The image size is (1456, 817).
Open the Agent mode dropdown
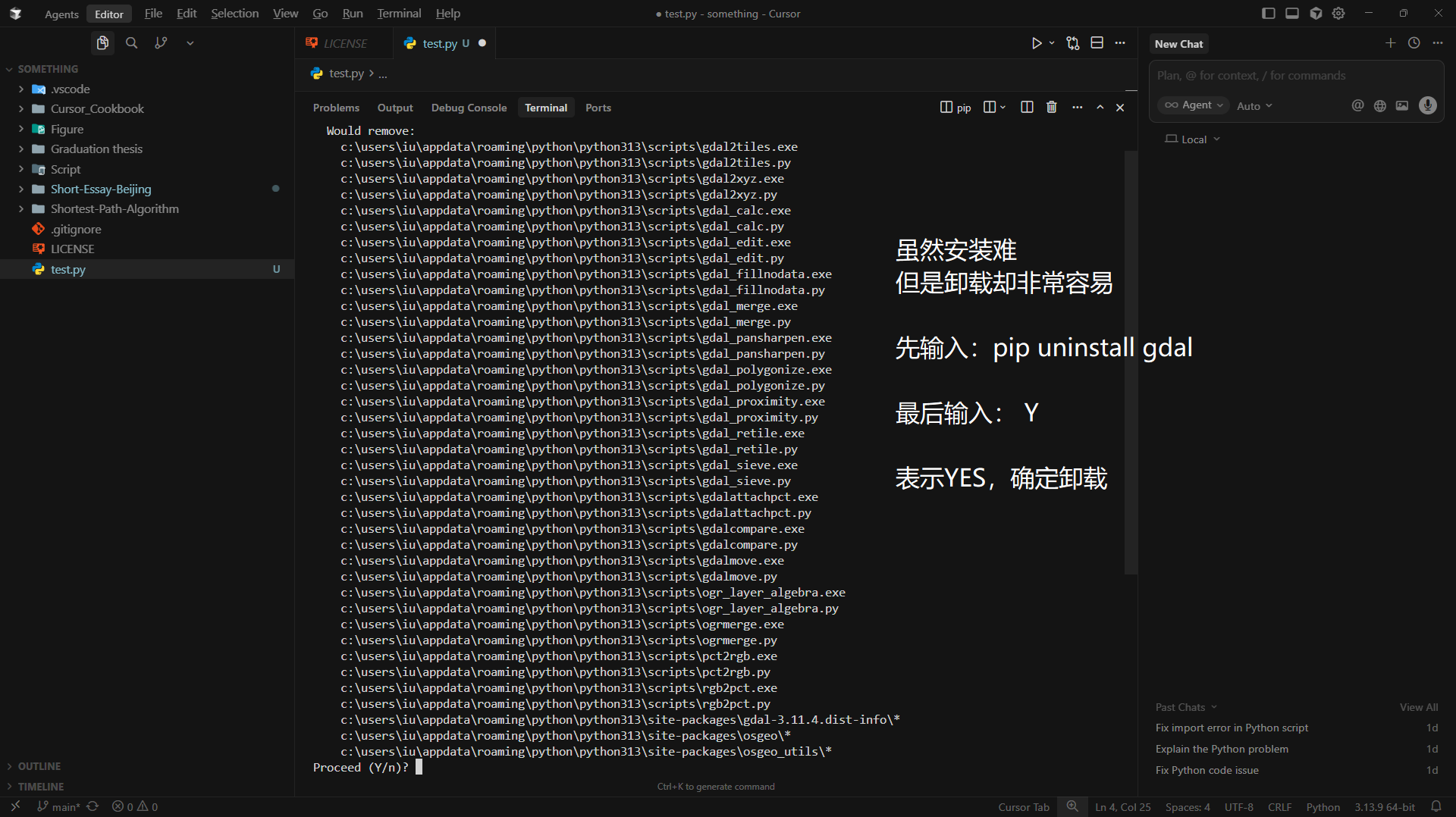tap(1193, 105)
